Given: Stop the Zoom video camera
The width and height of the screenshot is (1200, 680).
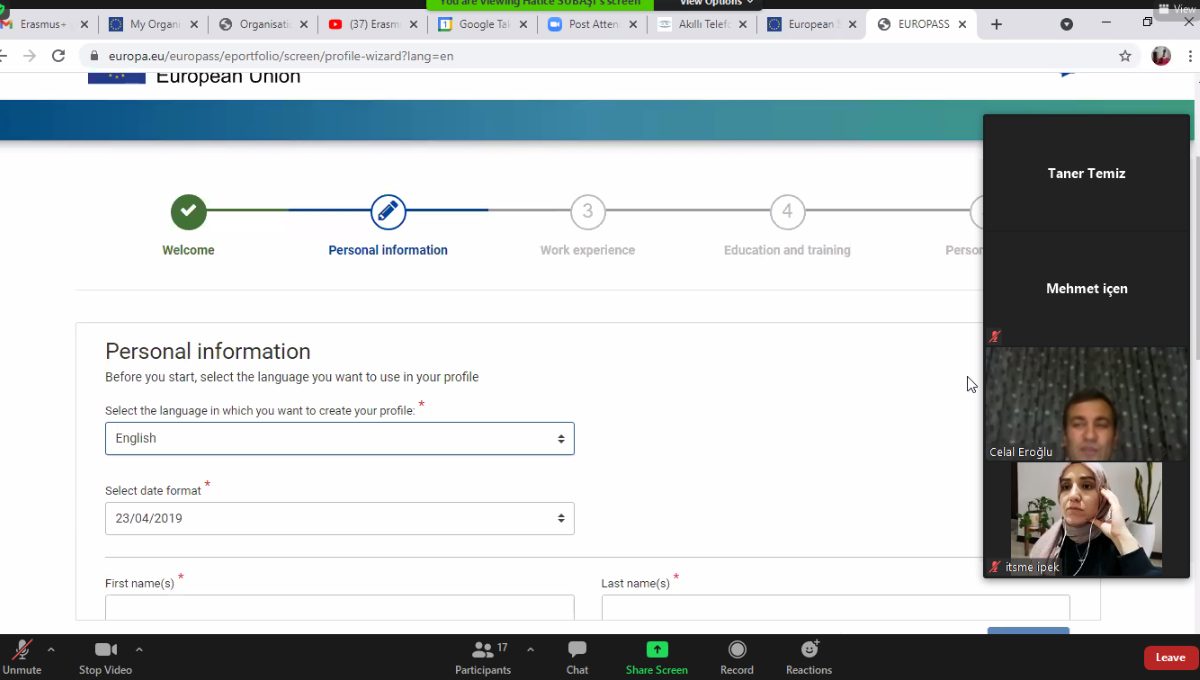Looking at the screenshot, I should pyautogui.click(x=105, y=657).
